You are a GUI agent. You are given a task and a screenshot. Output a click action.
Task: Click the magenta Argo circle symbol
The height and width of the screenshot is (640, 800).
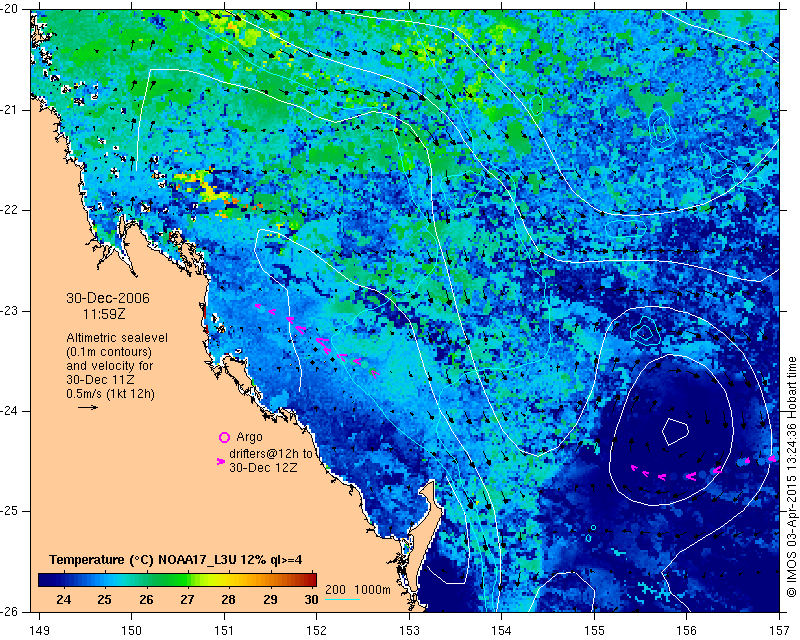pos(224,437)
